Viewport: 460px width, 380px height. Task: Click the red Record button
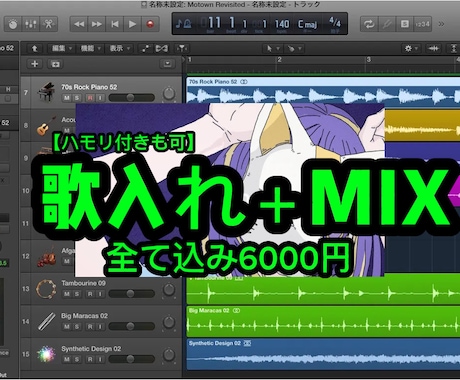pos(150,24)
